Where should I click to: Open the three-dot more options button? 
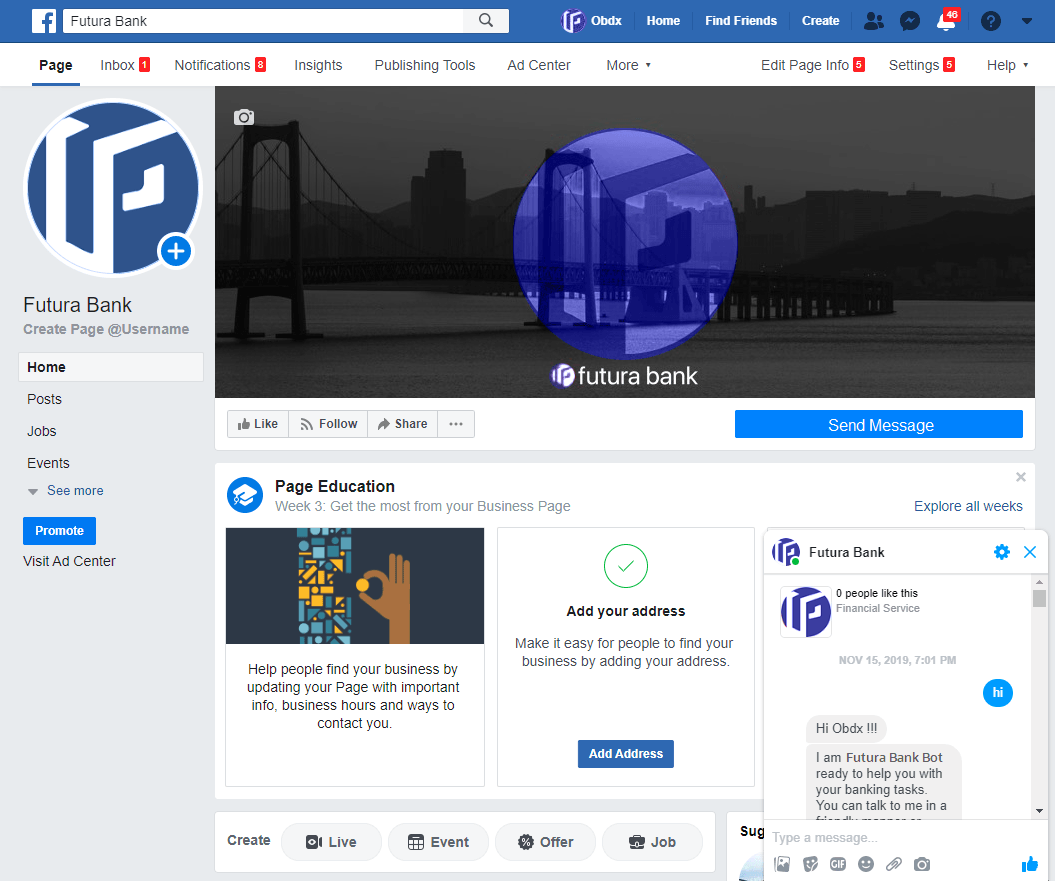click(456, 424)
